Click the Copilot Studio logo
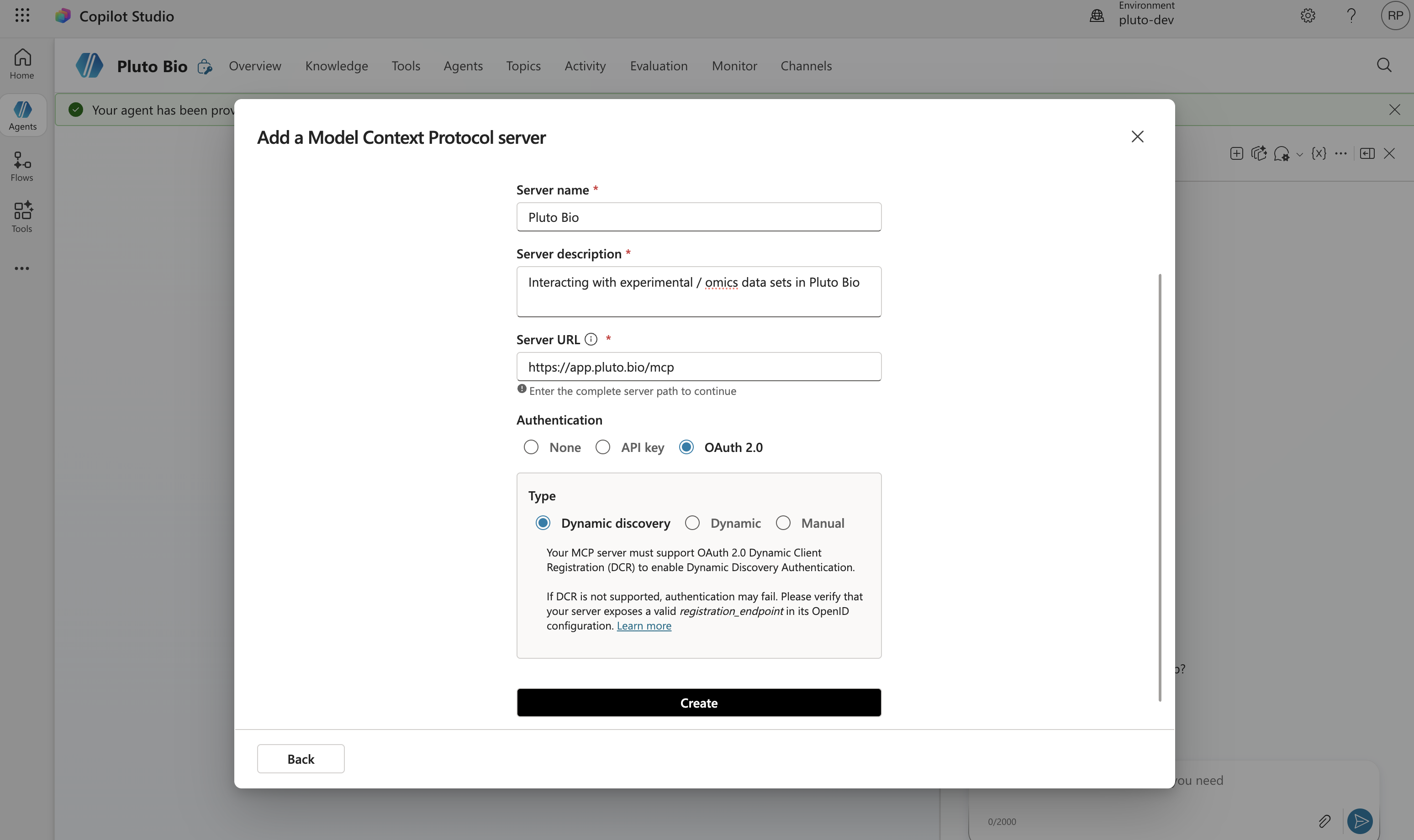 coord(63,16)
